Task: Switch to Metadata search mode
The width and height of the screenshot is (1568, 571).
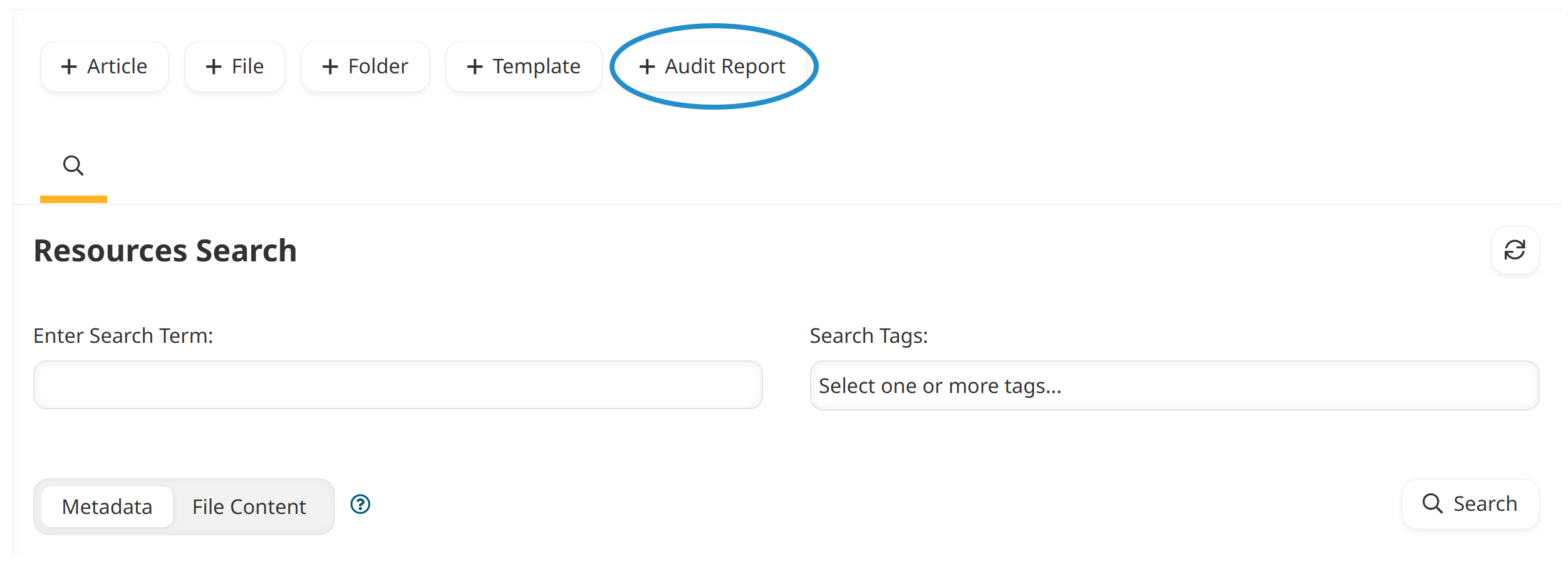Action: click(107, 506)
